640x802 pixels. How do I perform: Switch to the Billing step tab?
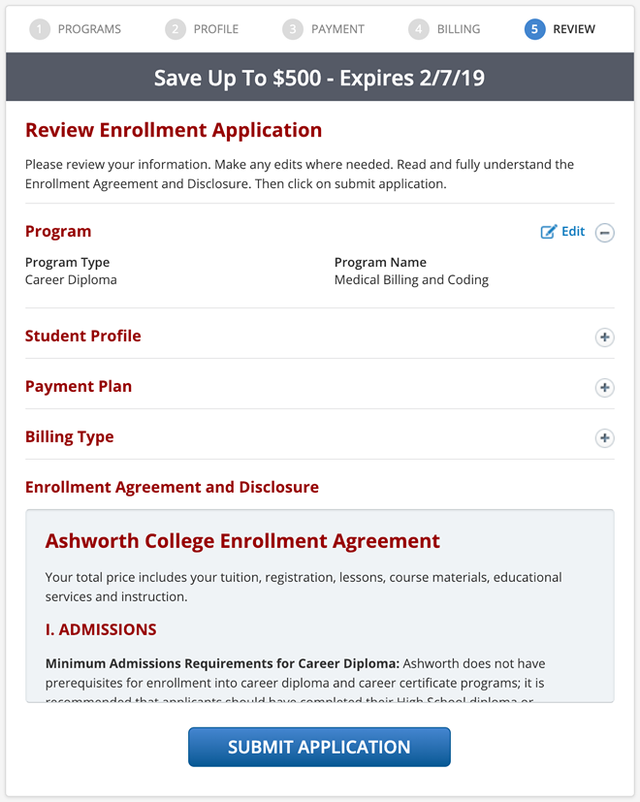pyautogui.click(x=458, y=29)
